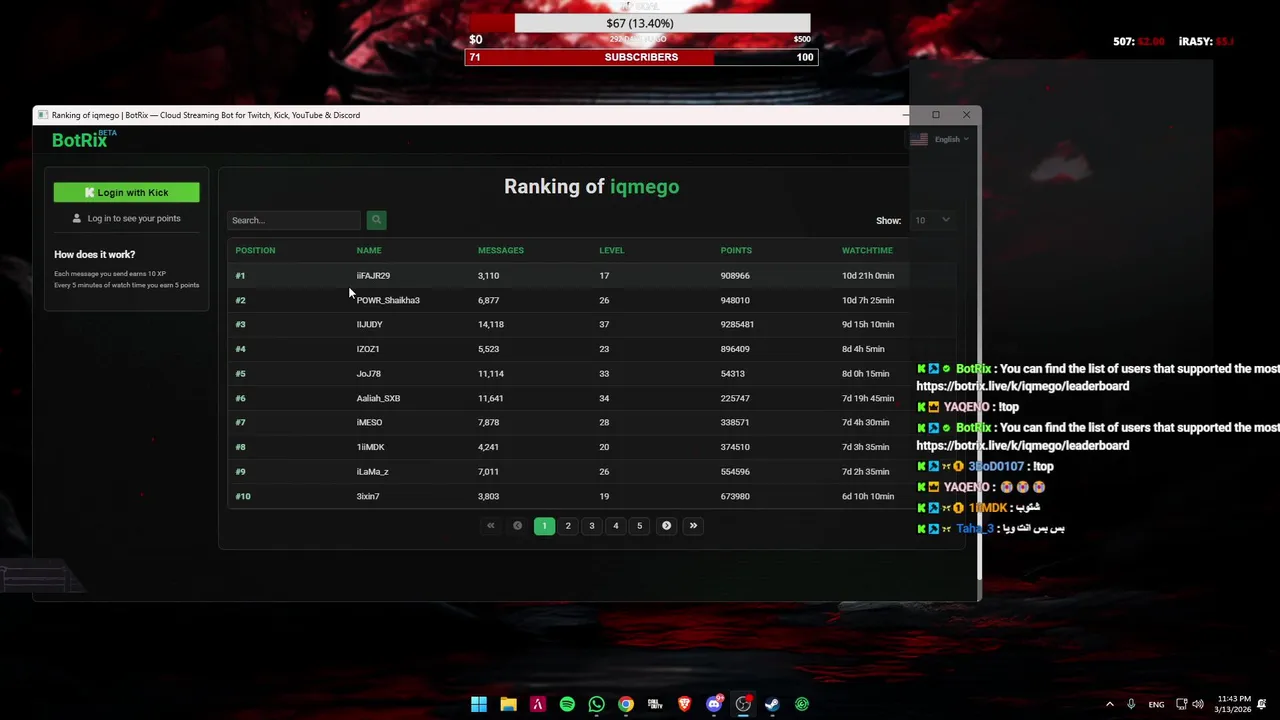Open the Show 10 rows dropdown
Image resolution: width=1280 pixels, height=720 pixels.
(931, 220)
